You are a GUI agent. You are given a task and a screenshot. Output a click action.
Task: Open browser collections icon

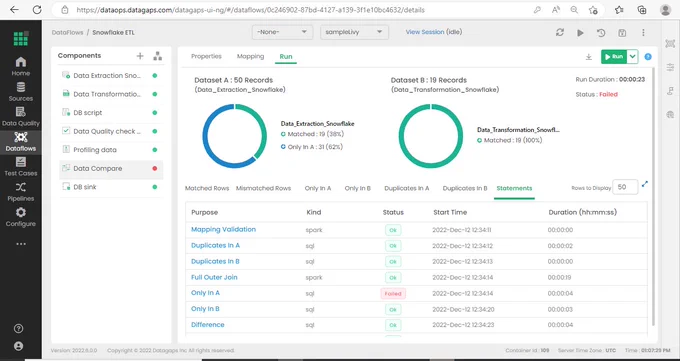(642, 10)
